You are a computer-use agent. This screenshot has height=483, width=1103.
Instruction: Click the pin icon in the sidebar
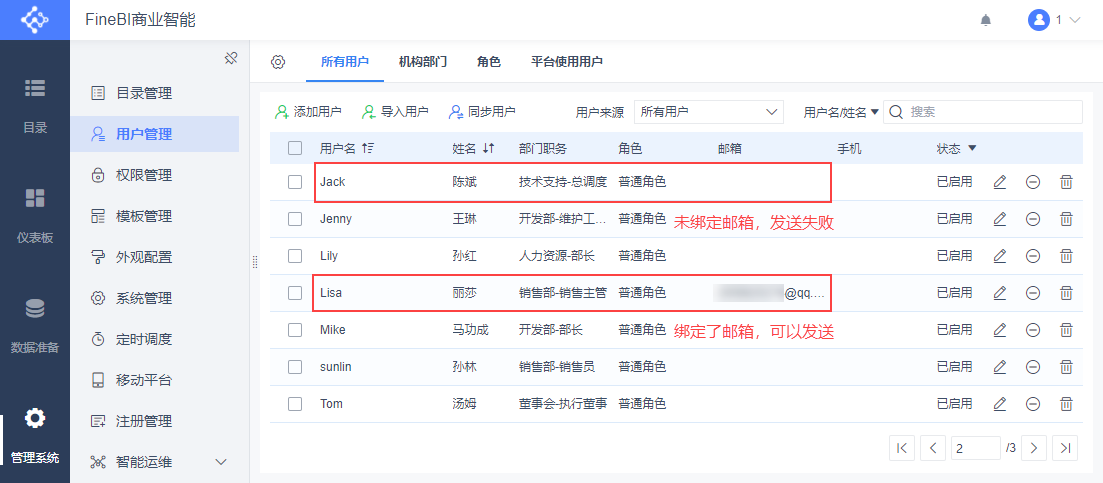pyautogui.click(x=230, y=58)
